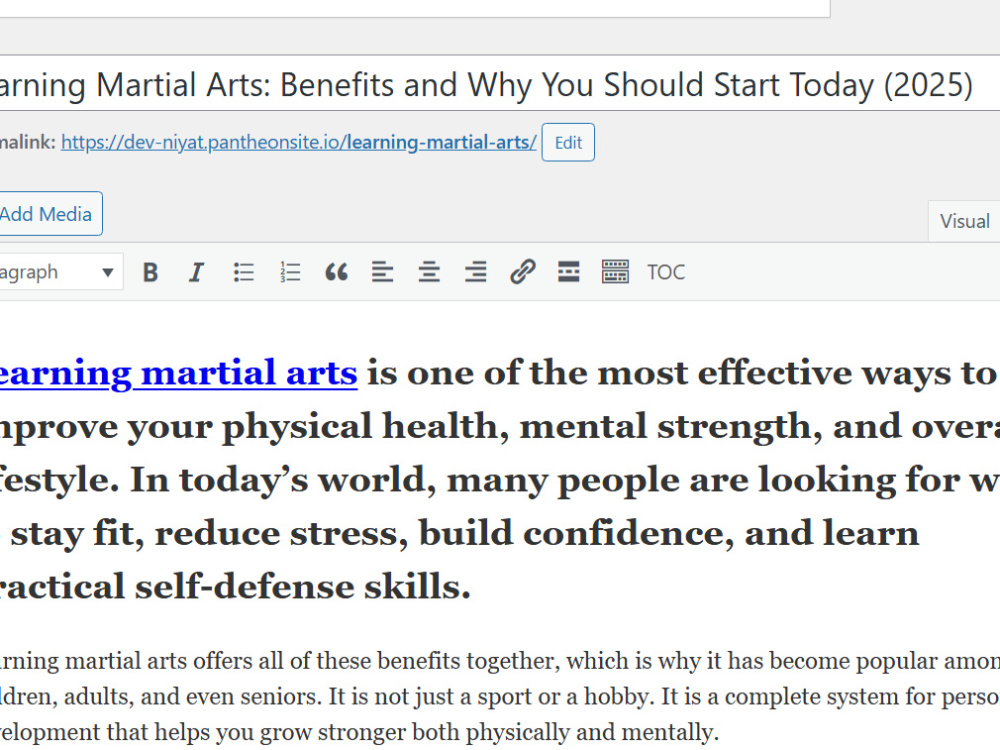This screenshot has height=750, width=1000.
Task: Insert TOC from toolbar
Action: pyautogui.click(x=666, y=272)
